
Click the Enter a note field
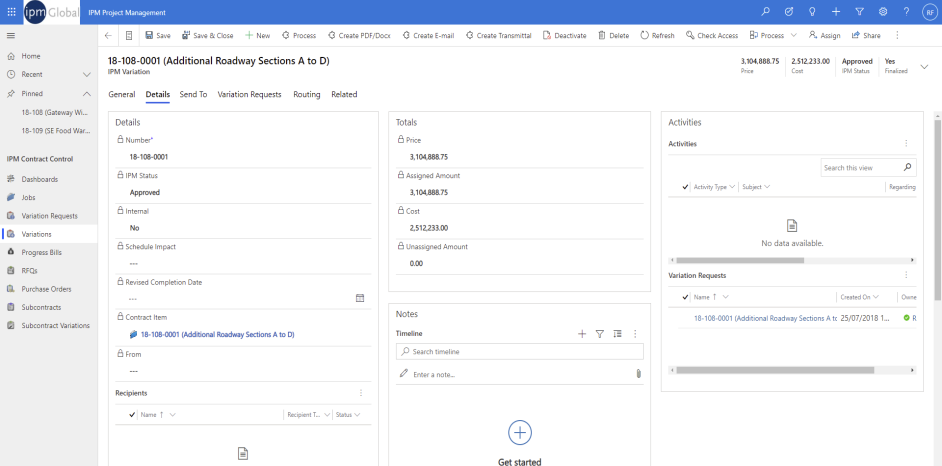coord(521,374)
